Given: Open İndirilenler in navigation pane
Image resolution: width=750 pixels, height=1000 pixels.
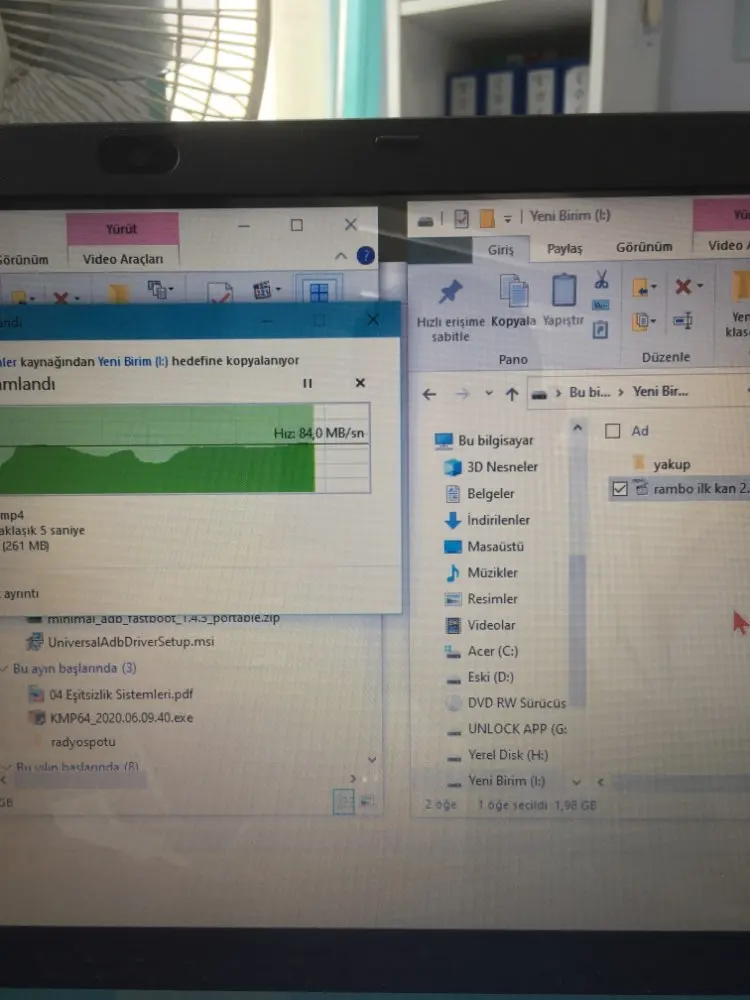Looking at the screenshot, I should [487, 520].
